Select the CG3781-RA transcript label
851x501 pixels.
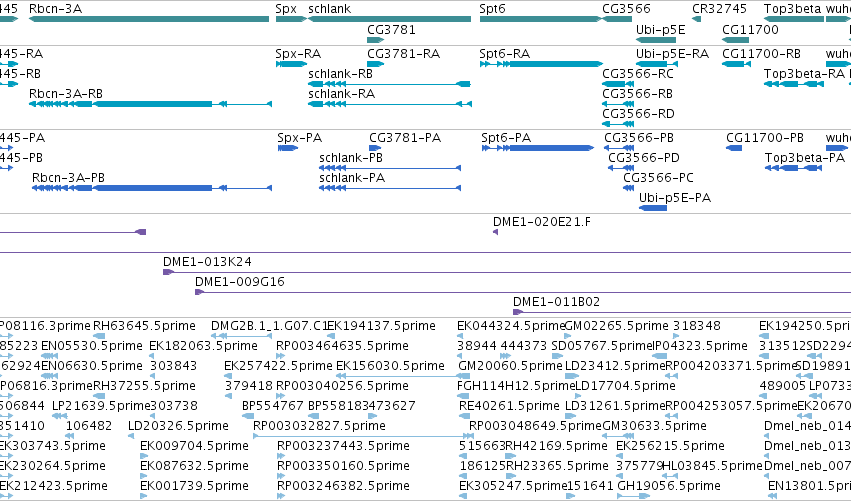point(403,54)
